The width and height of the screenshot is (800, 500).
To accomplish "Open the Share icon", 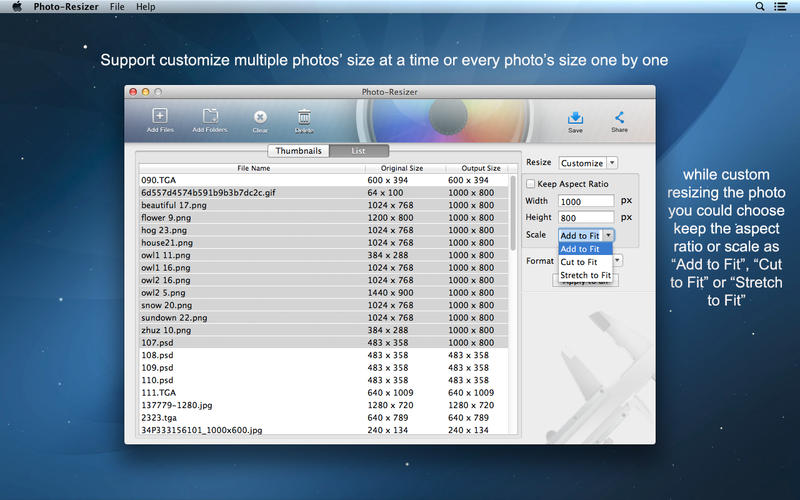I will point(619,117).
